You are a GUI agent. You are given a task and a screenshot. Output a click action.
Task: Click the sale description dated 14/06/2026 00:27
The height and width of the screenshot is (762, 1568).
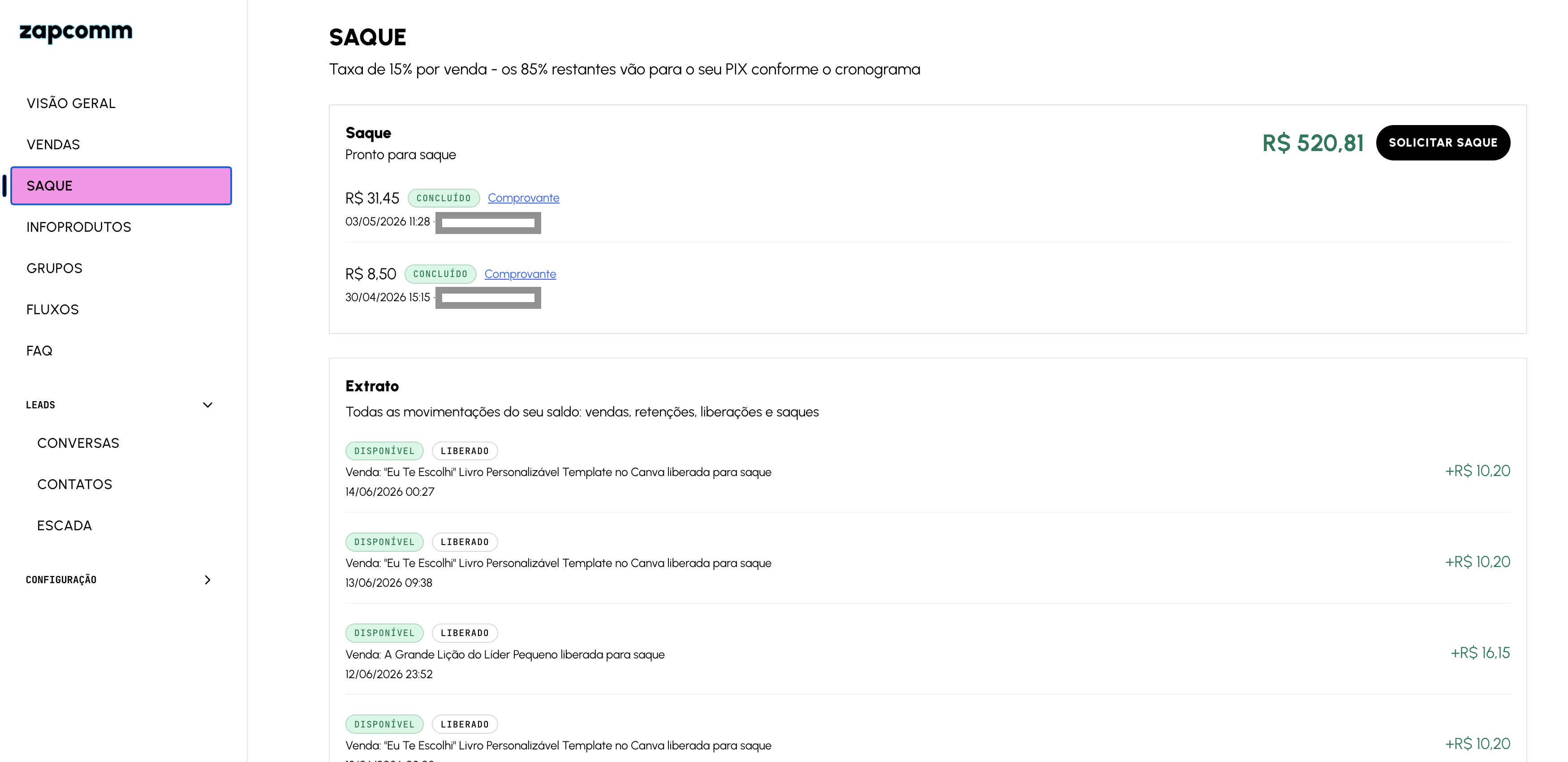558,472
